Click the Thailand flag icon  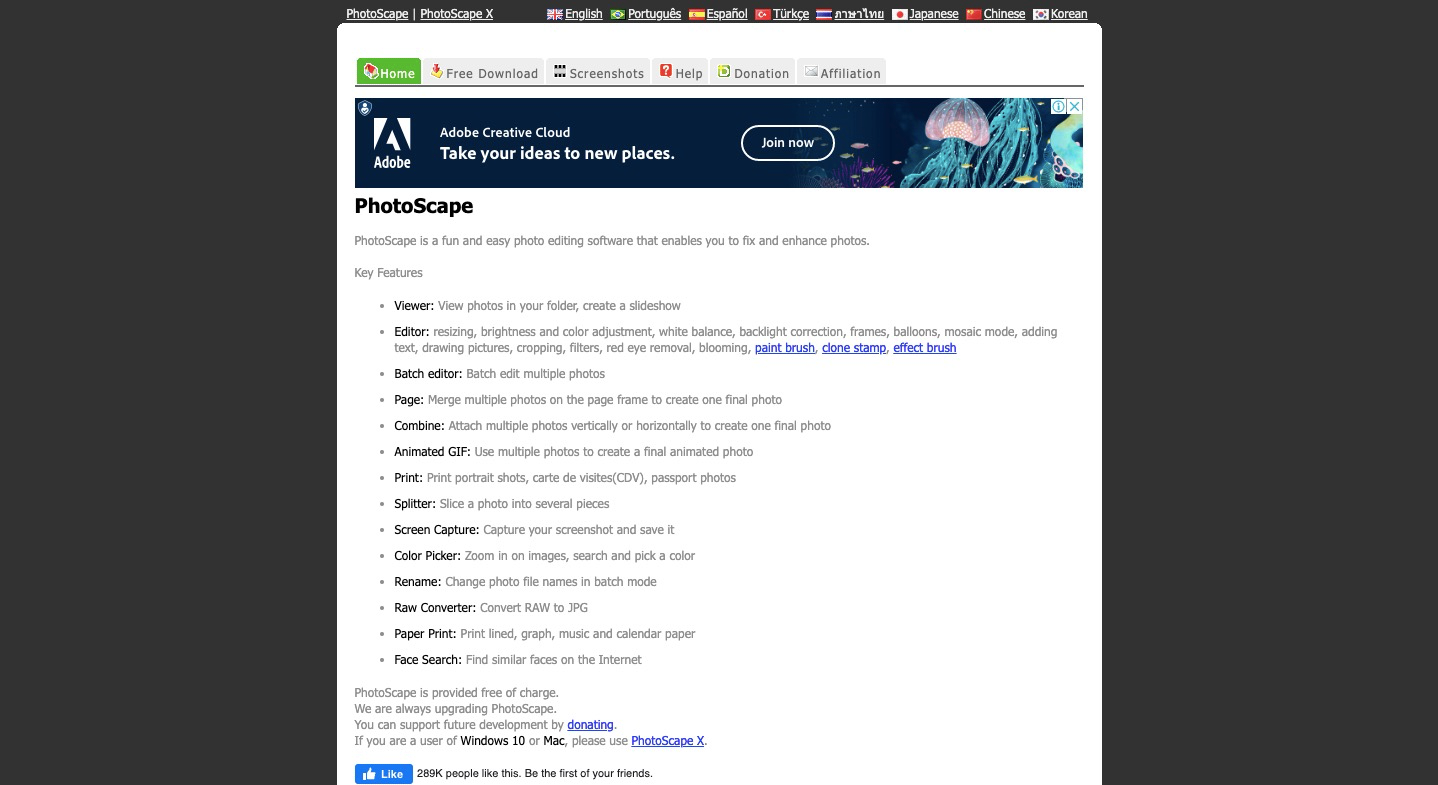[823, 14]
